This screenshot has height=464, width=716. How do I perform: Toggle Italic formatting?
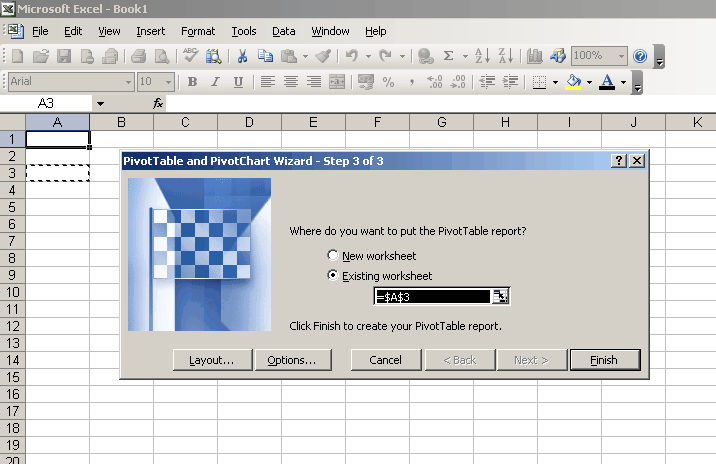point(215,82)
